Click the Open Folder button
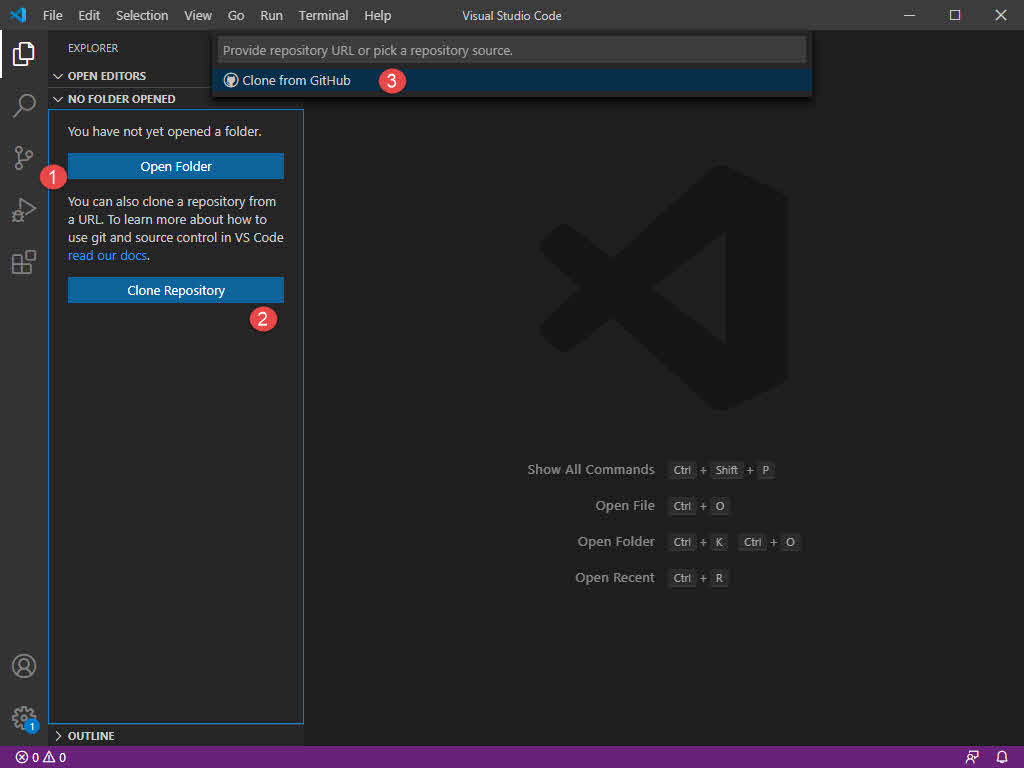 pyautogui.click(x=175, y=166)
